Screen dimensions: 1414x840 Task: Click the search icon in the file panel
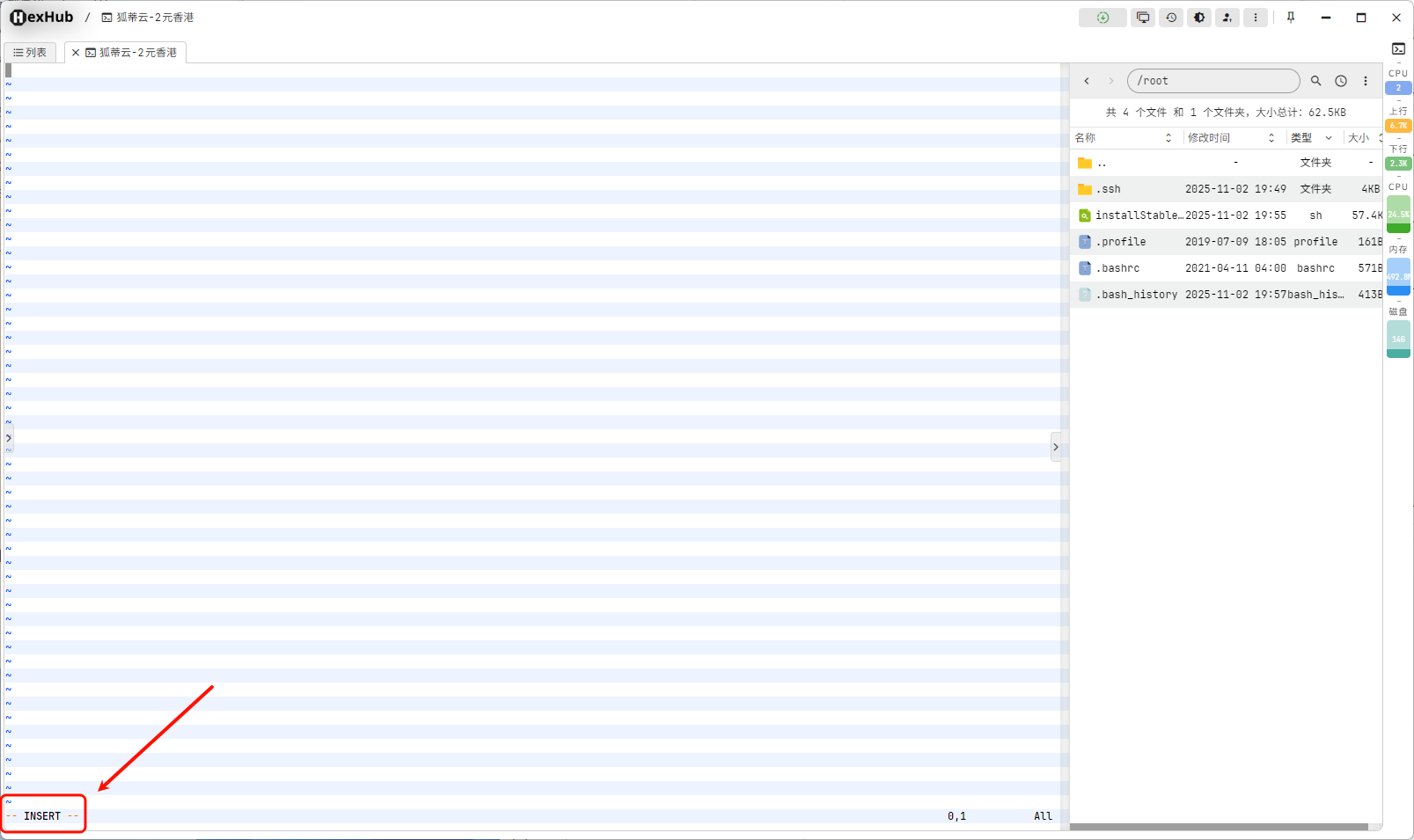pyautogui.click(x=1316, y=81)
